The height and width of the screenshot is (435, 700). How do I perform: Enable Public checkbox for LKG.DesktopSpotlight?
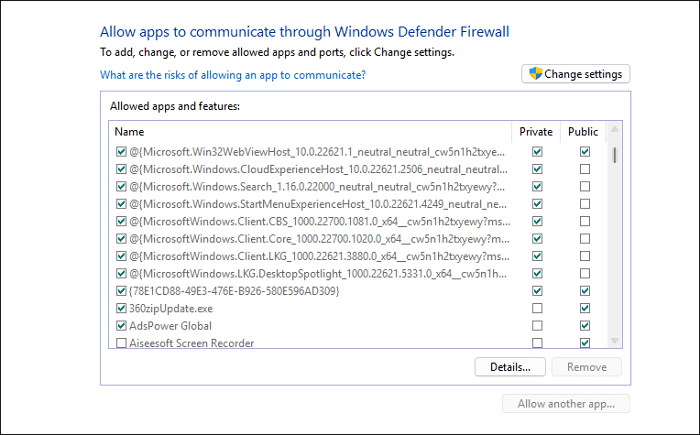[585, 273]
